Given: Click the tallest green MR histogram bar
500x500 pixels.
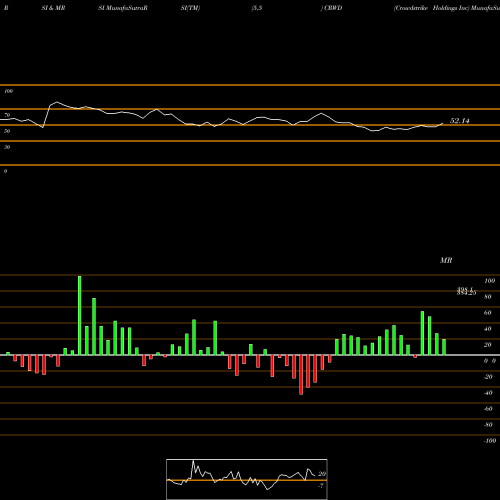Looking at the screenshot, I should [x=80, y=315].
